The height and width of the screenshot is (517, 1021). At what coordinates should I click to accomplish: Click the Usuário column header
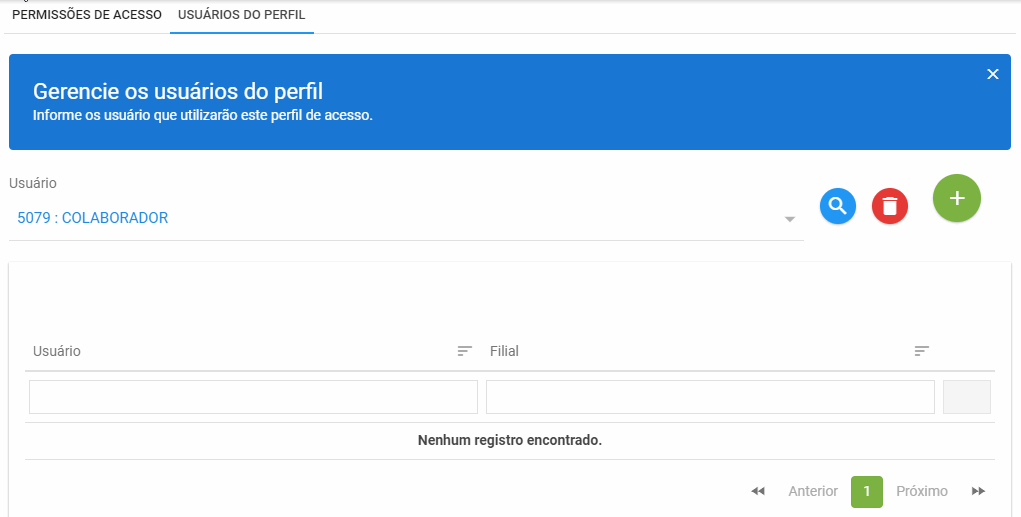click(x=57, y=351)
